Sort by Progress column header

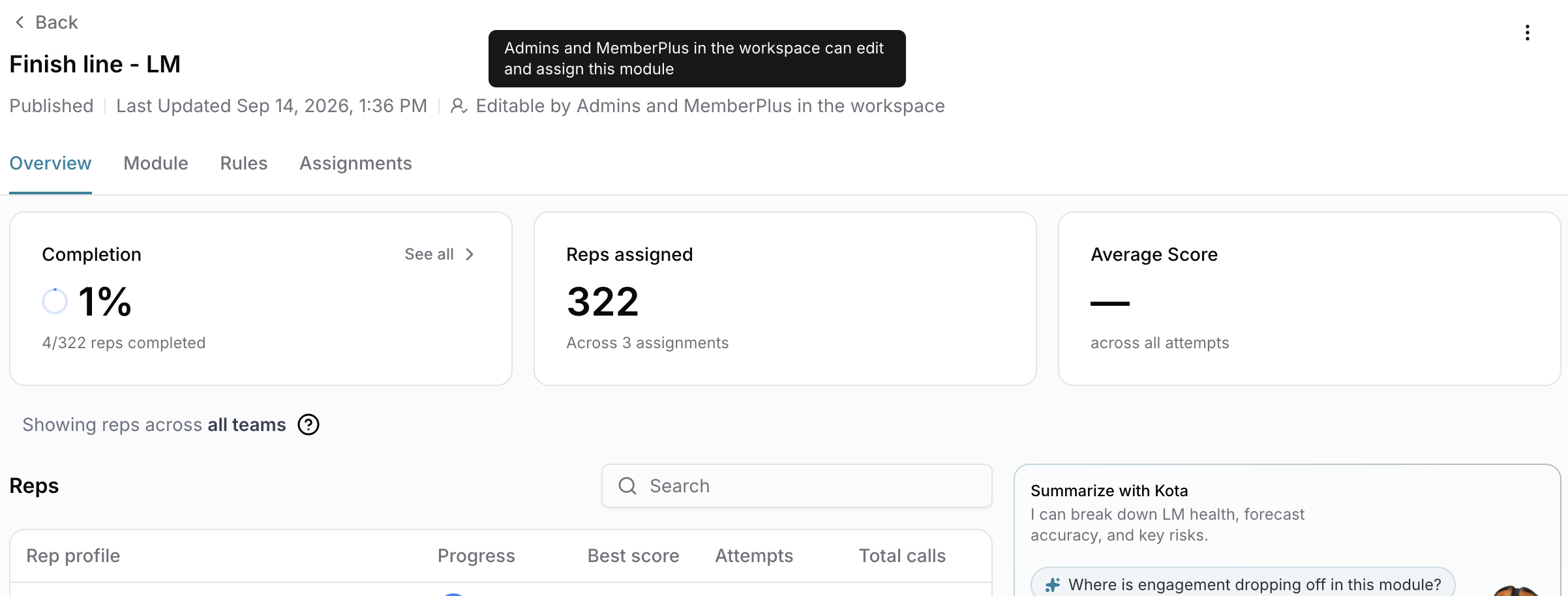(x=476, y=556)
